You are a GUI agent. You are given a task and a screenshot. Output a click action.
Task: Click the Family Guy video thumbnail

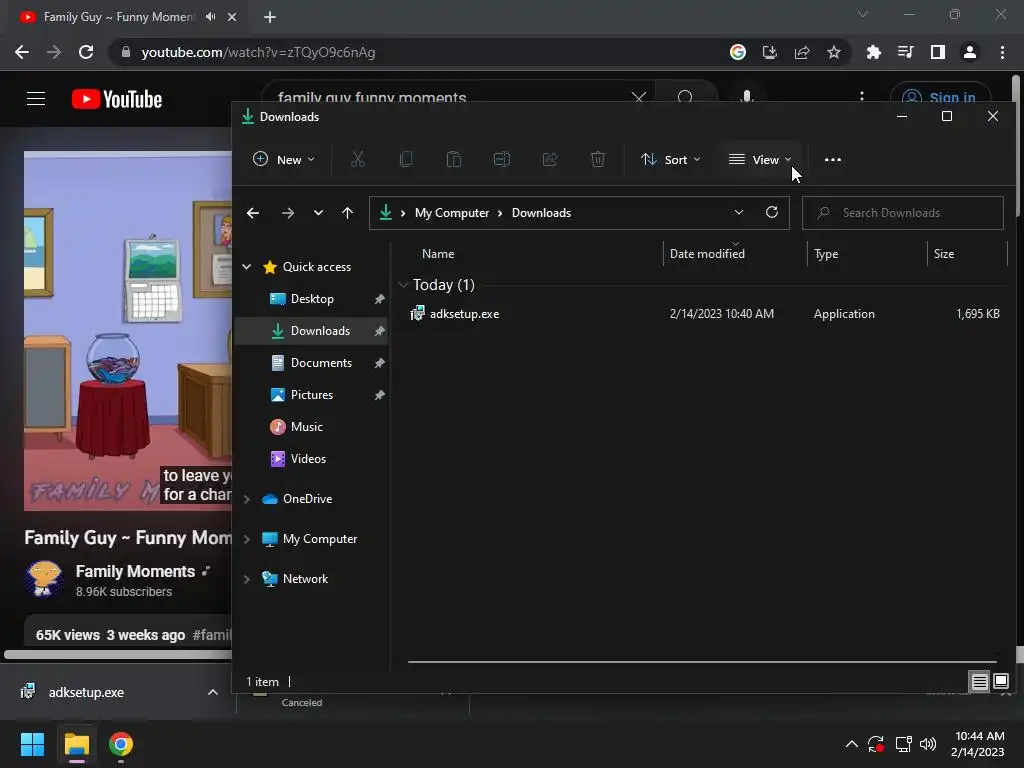pyautogui.click(x=128, y=331)
